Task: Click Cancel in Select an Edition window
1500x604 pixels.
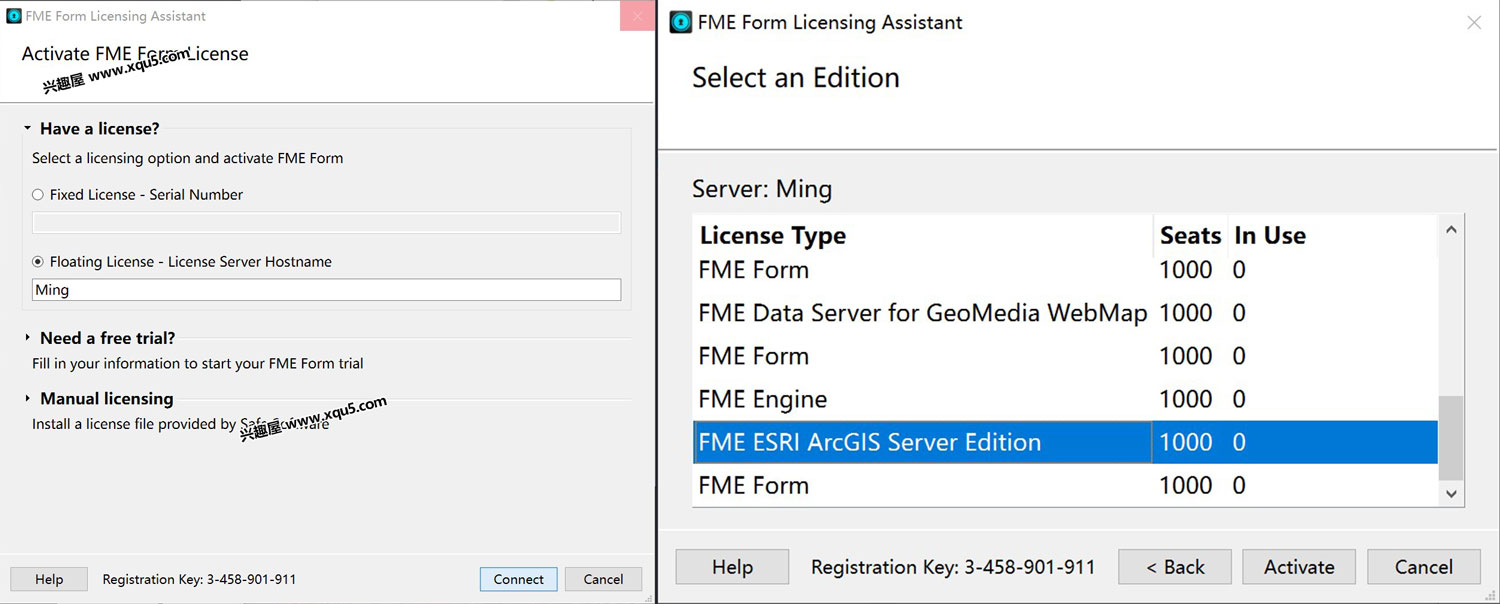Action: 1424,567
